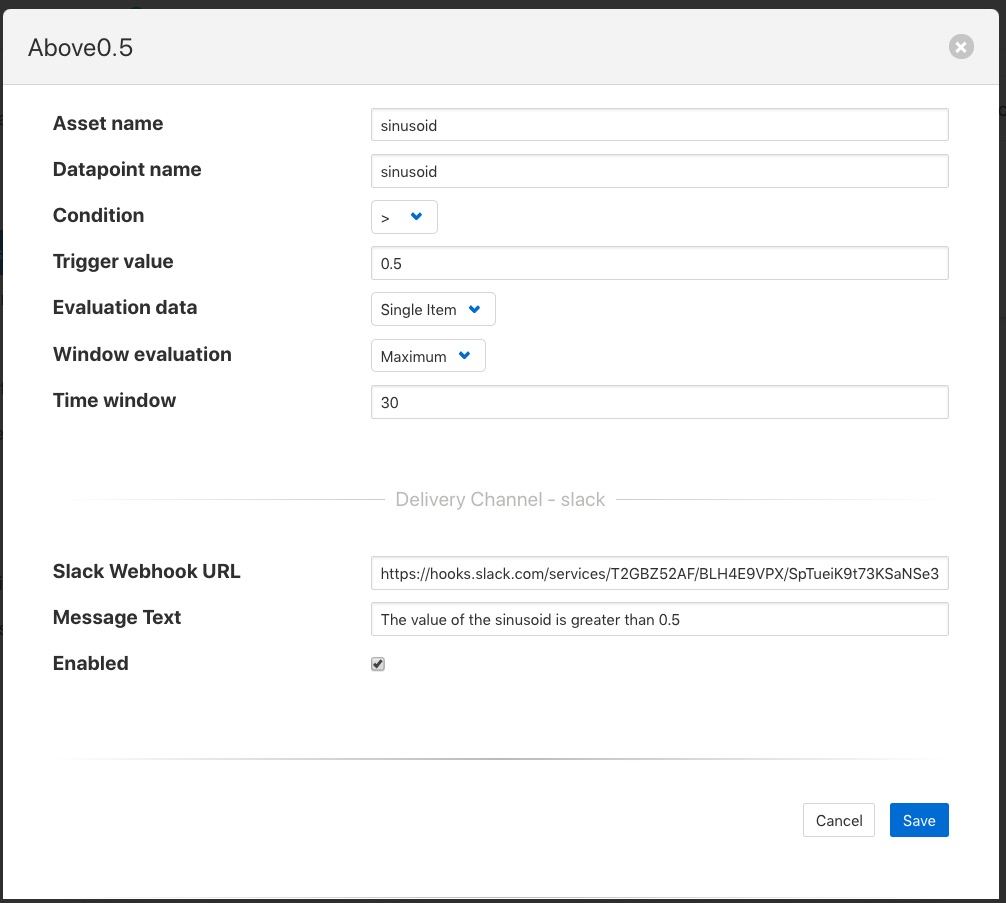
Task: Click into the Time window field
Action: [x=658, y=402]
